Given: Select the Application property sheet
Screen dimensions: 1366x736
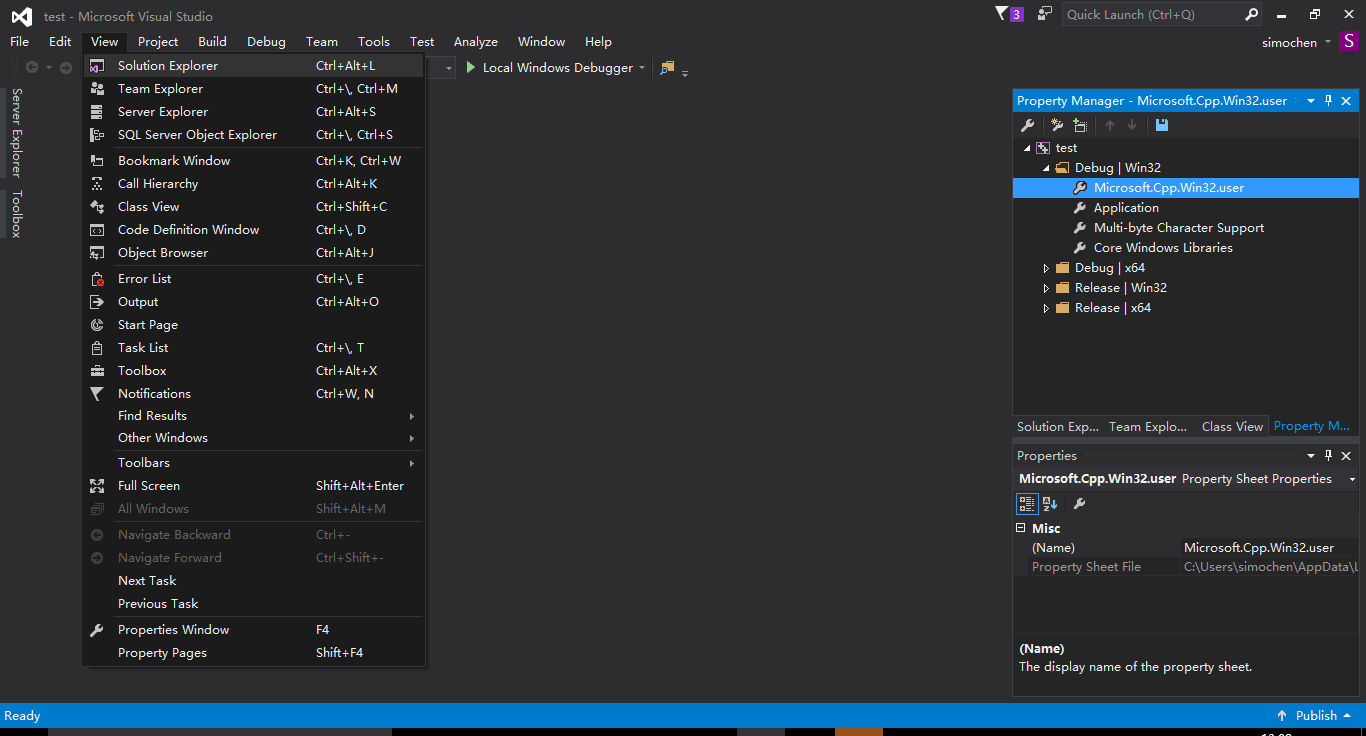Looking at the screenshot, I should [1126, 208].
